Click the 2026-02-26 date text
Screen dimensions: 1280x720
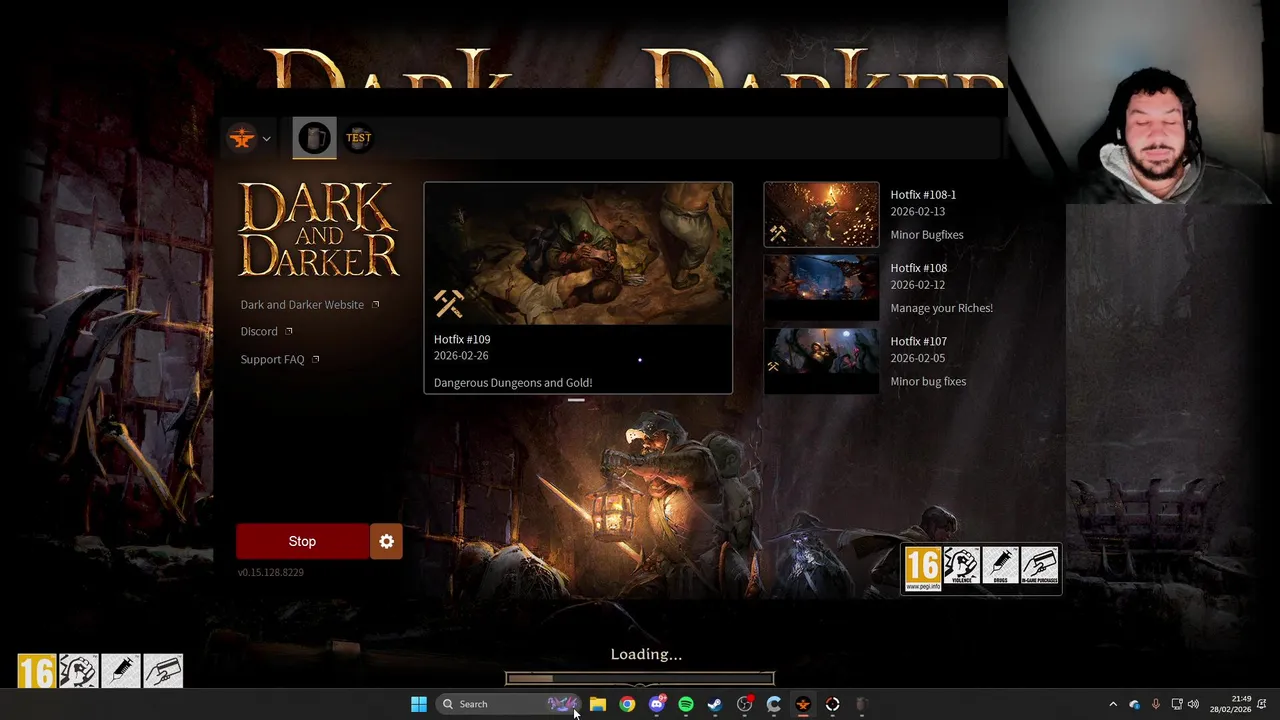click(x=461, y=355)
